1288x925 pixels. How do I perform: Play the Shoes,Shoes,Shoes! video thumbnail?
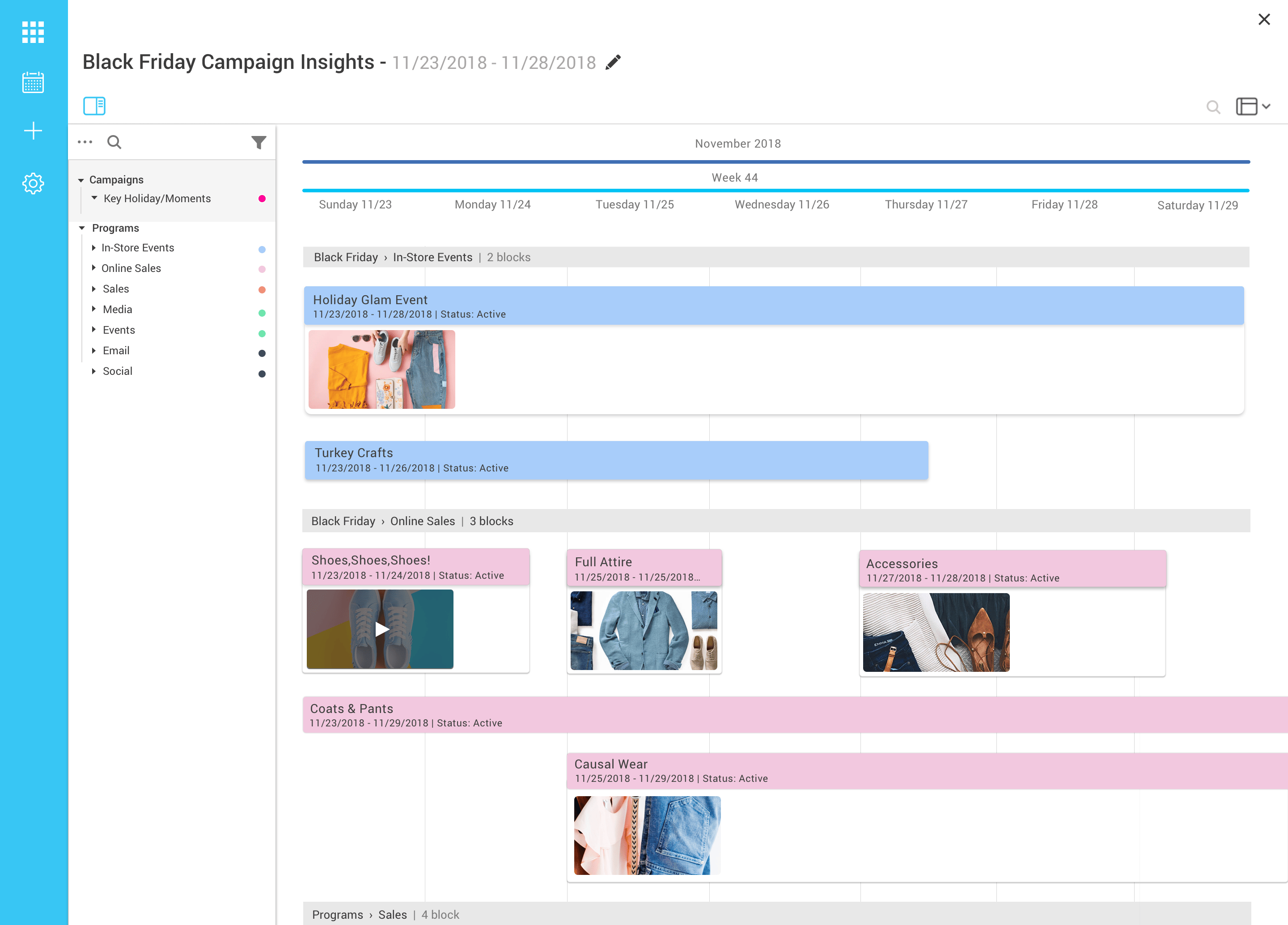tap(381, 629)
